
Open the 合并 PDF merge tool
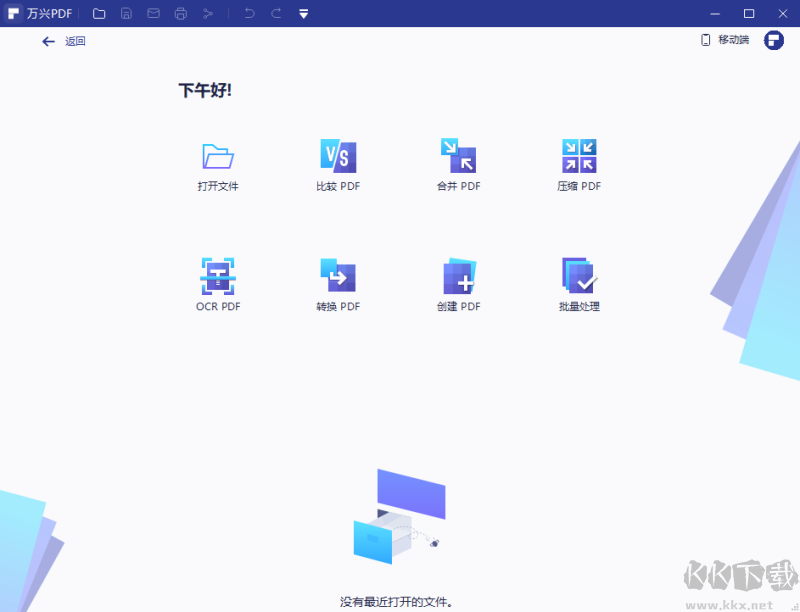(457, 165)
